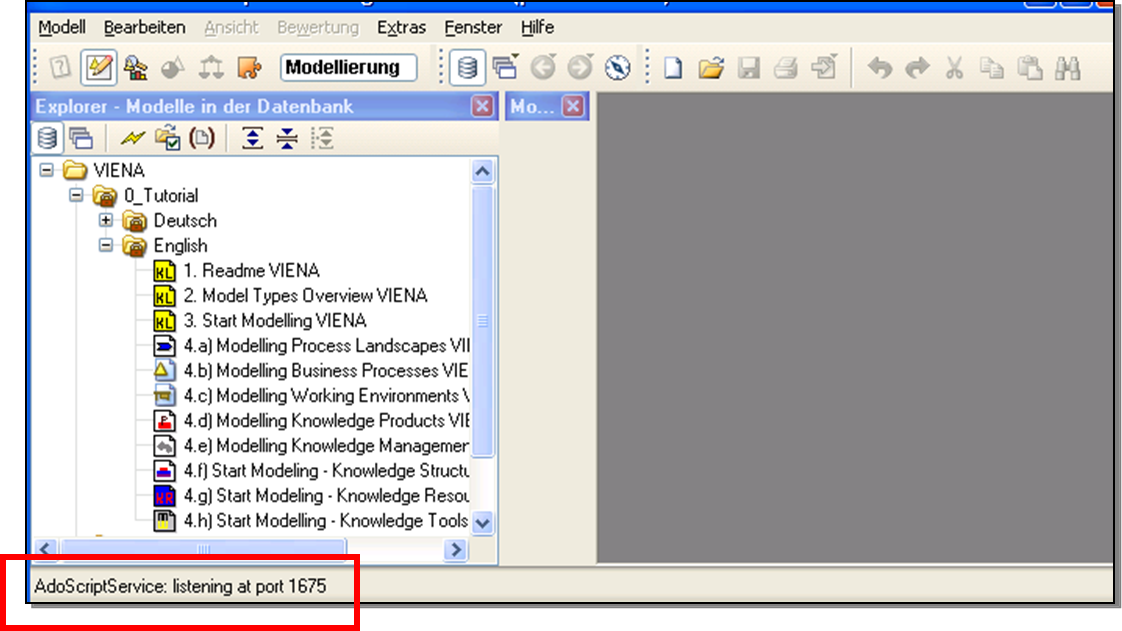
Task: Click the expand all tree icon
Action: (x=252, y=137)
